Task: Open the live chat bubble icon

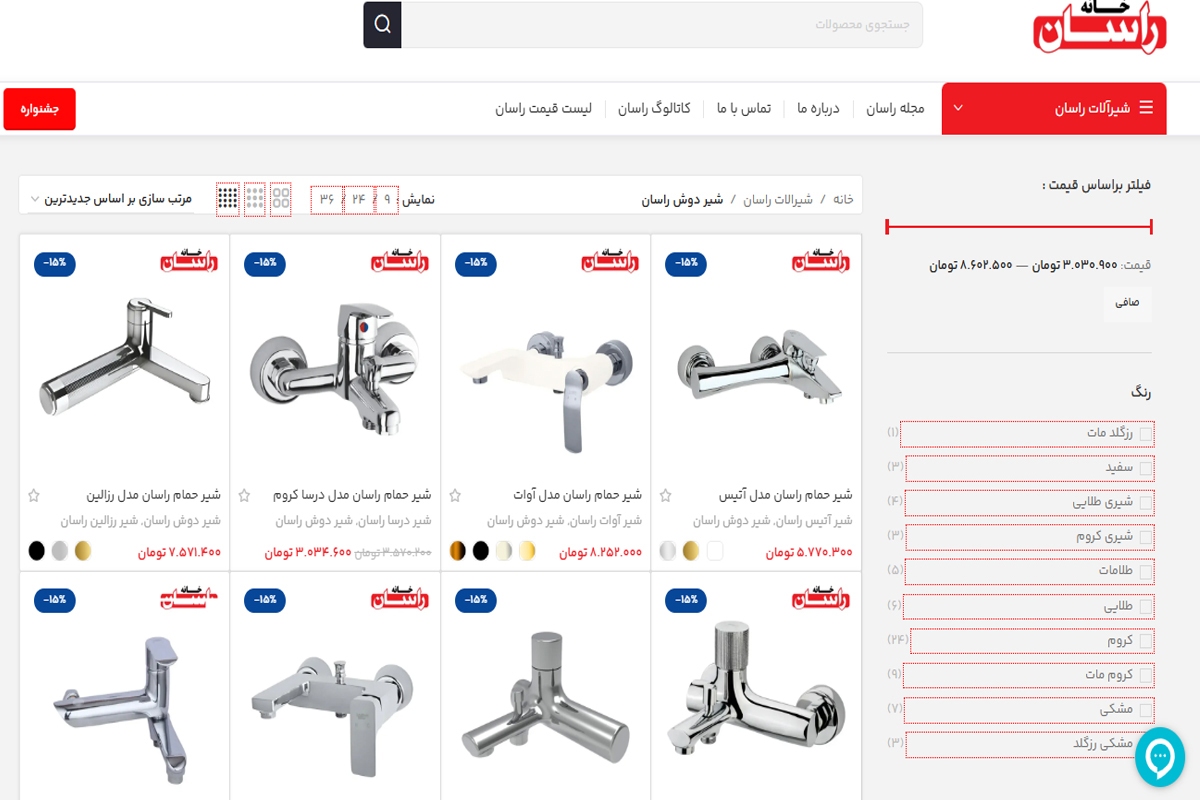Action: coord(1160,757)
